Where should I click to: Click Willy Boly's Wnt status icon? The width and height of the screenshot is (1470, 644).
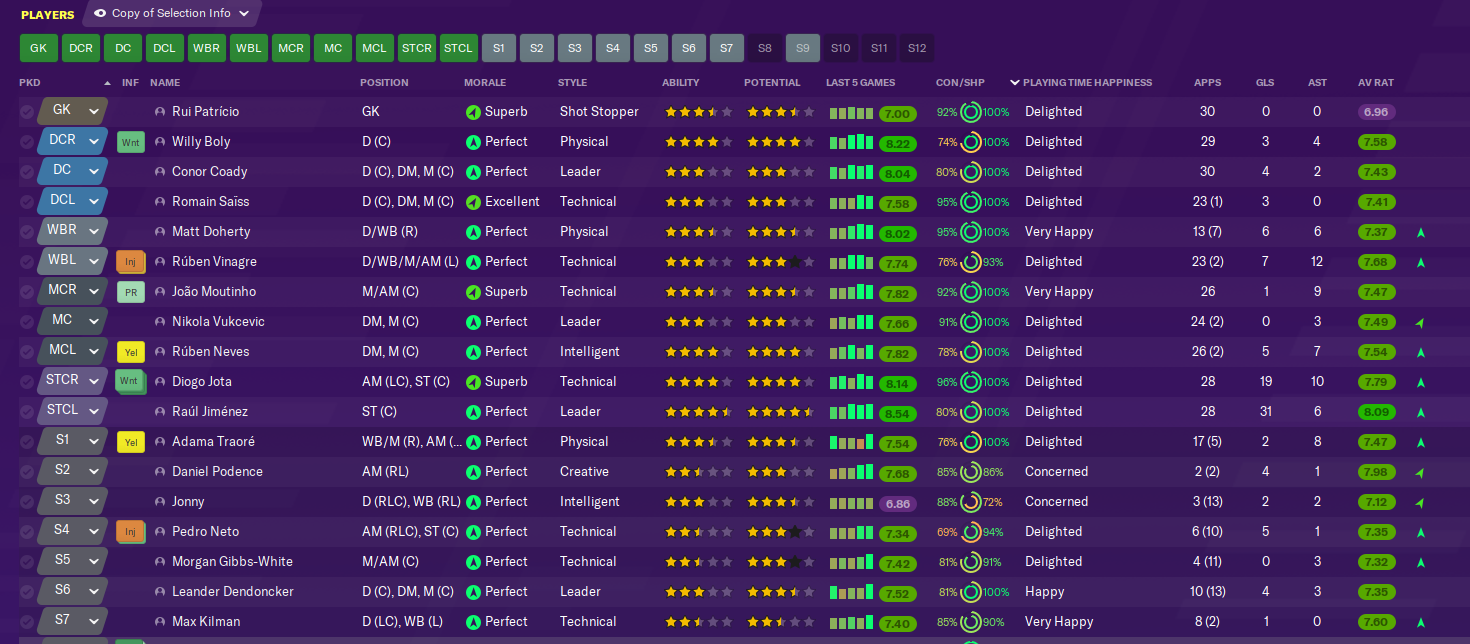(x=131, y=142)
